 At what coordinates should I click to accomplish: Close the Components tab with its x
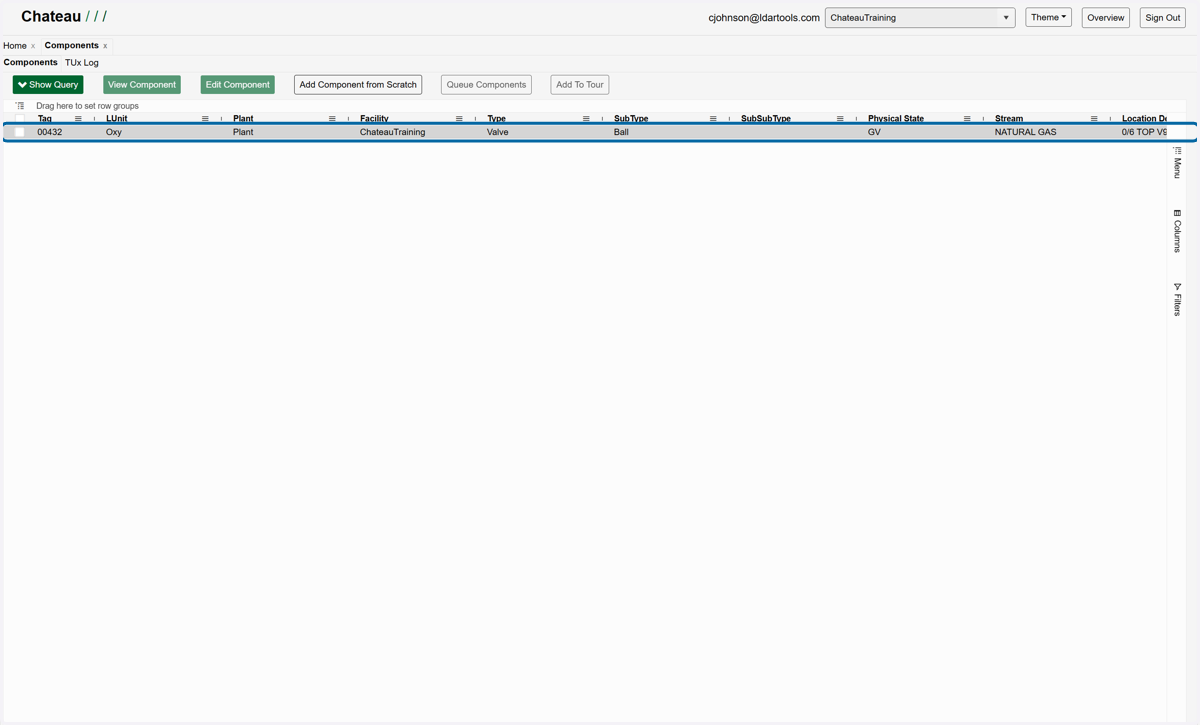(x=105, y=46)
